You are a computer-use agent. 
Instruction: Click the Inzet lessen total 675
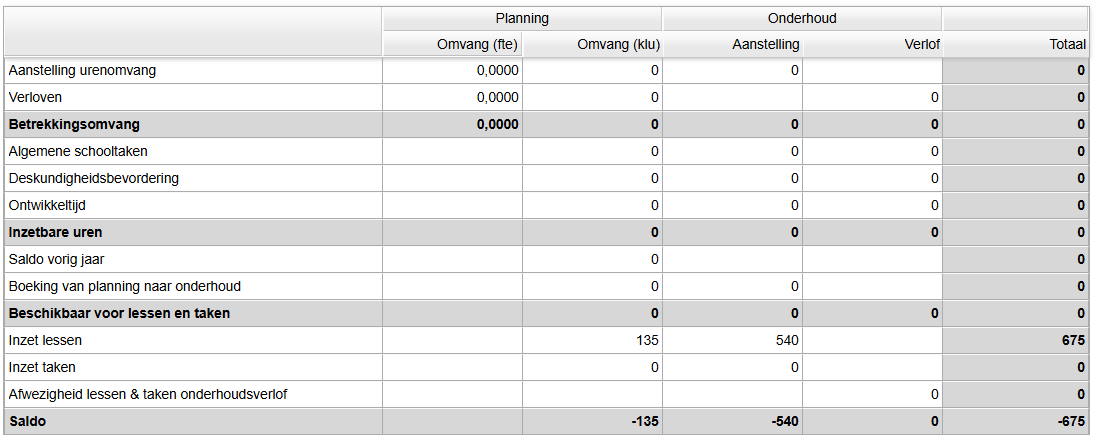tap(1073, 341)
